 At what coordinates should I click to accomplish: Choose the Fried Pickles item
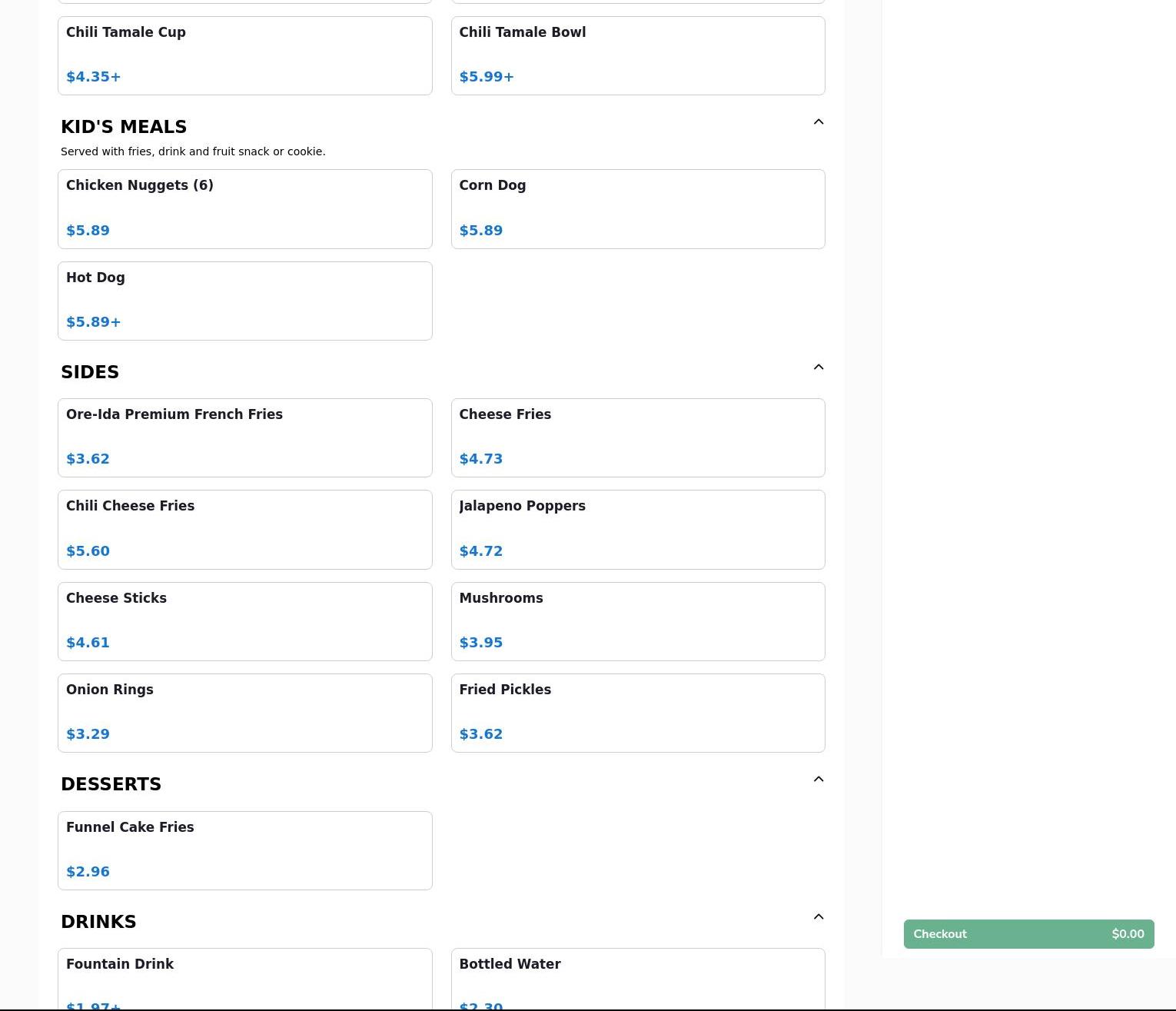(637, 713)
